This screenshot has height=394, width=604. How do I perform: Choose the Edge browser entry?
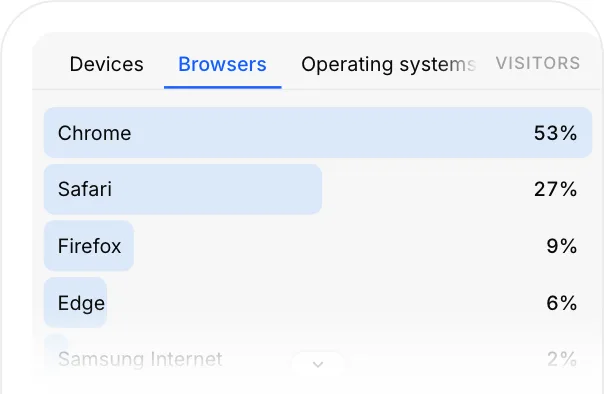point(81,303)
